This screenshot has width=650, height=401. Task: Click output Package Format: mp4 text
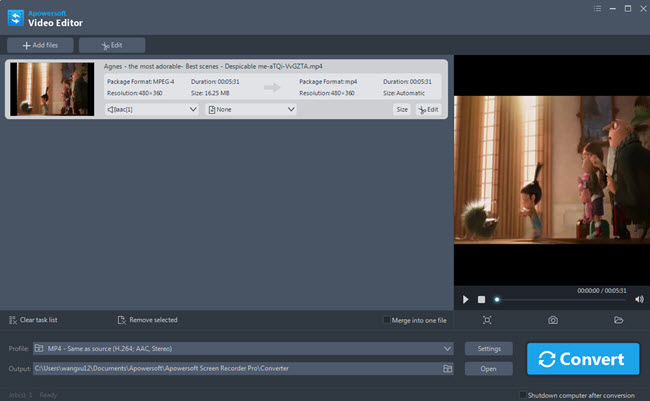[328, 82]
